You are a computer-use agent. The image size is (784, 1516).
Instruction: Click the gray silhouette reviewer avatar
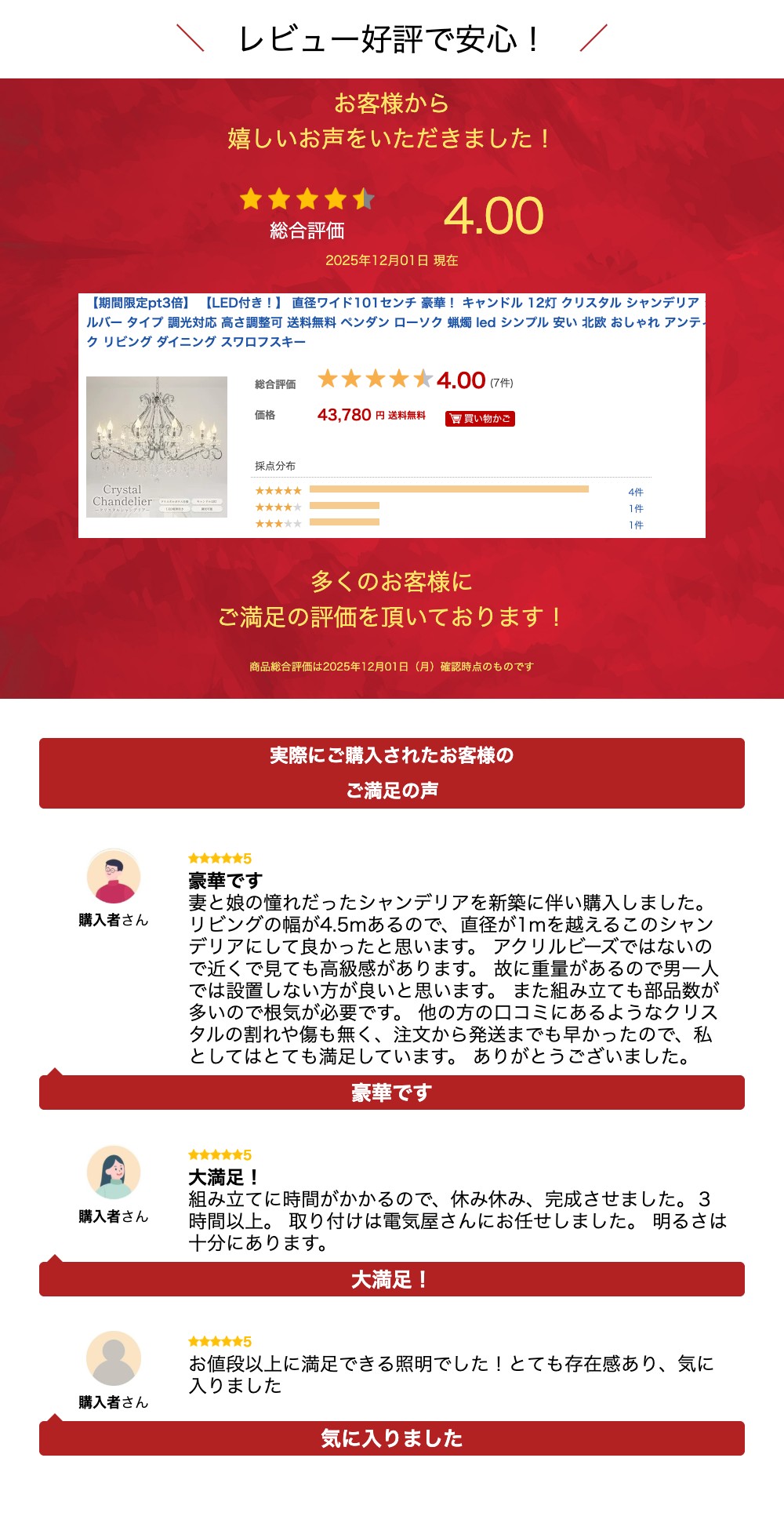pyautogui.click(x=114, y=1358)
